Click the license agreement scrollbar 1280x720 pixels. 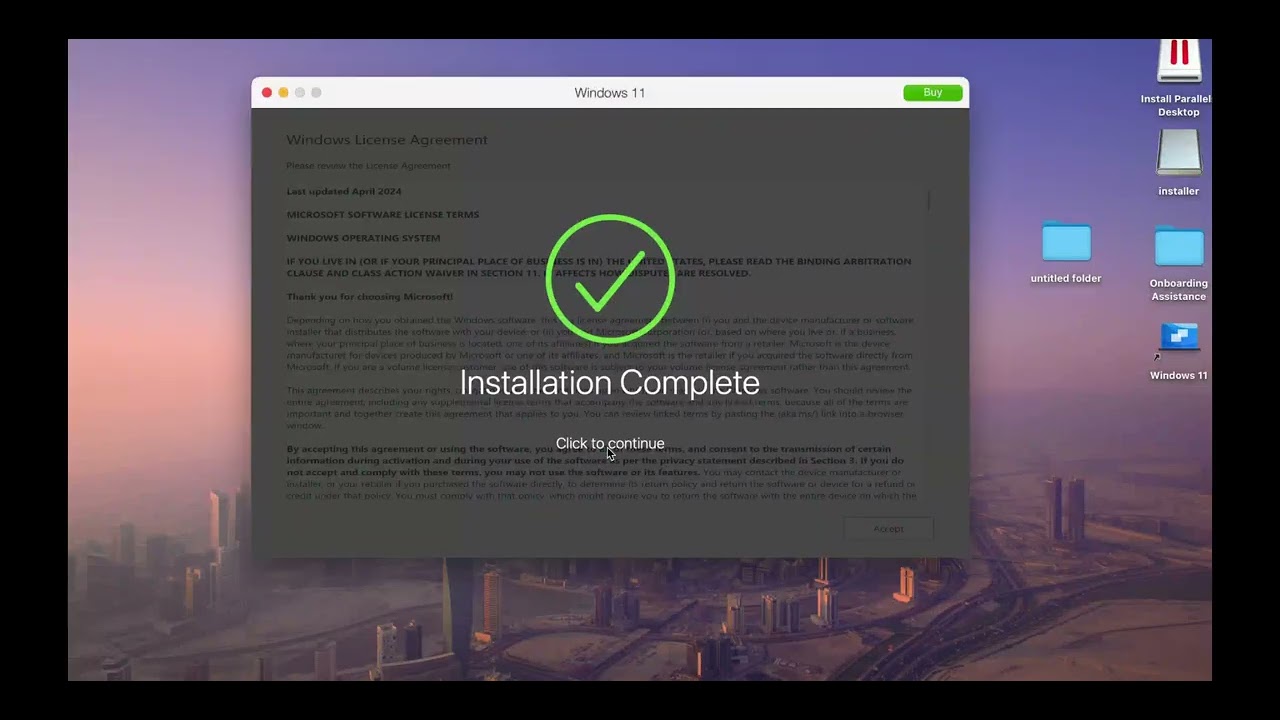click(928, 201)
